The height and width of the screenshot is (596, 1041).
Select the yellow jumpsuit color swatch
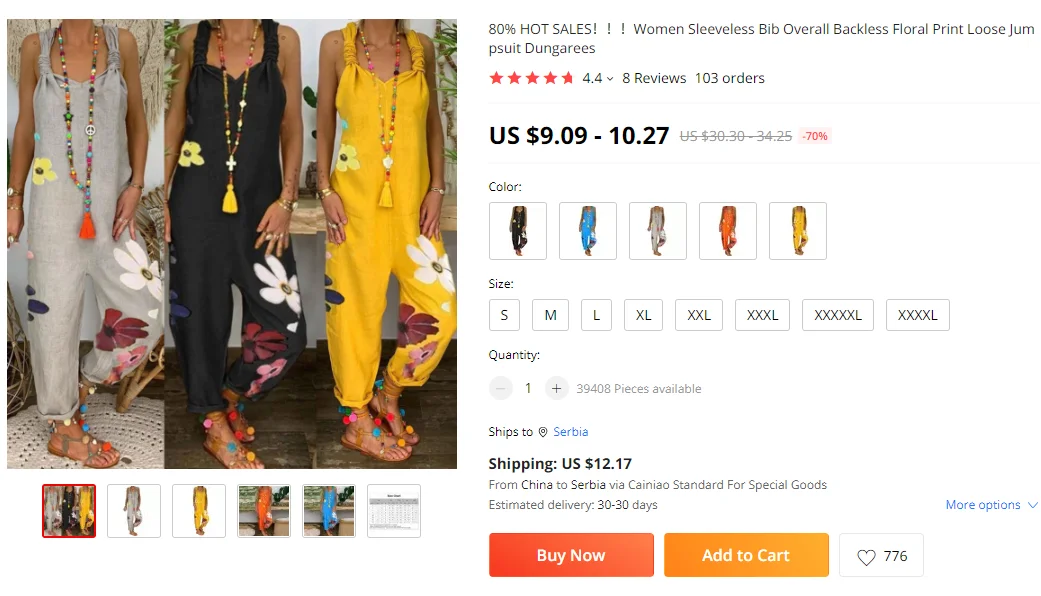coord(798,231)
